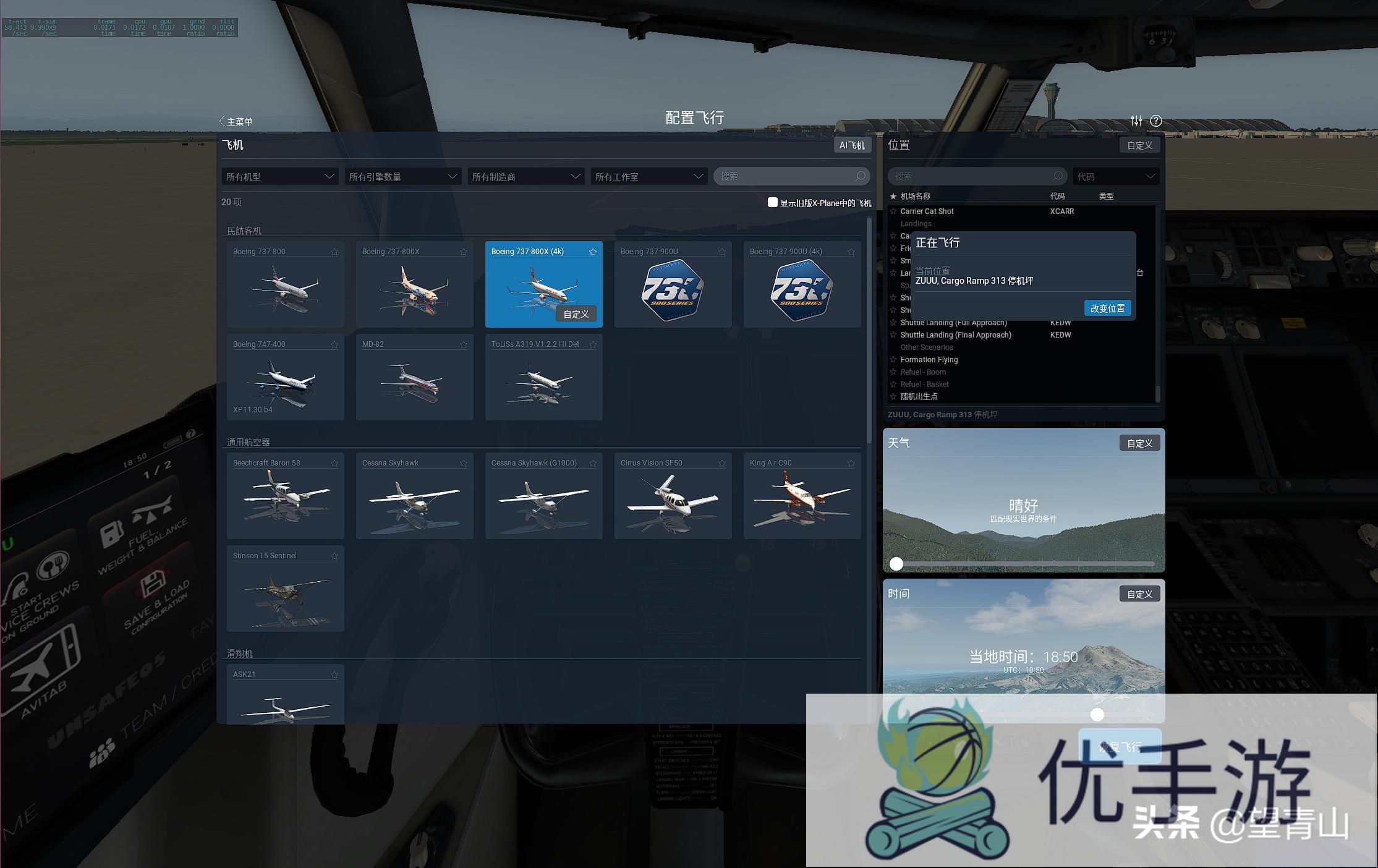Click the weather slider handle
1378x868 pixels.
pos(896,563)
